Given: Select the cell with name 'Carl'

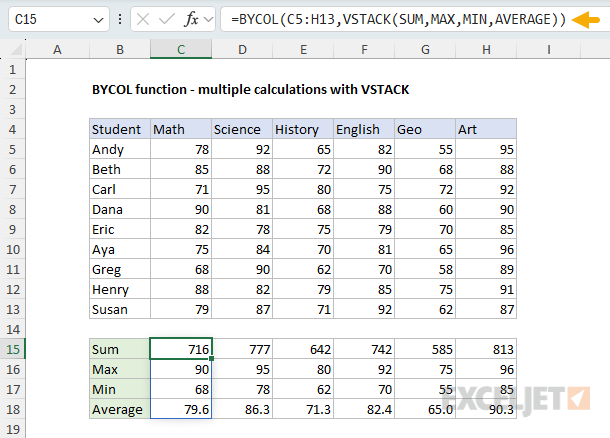Looking at the screenshot, I should point(120,189).
